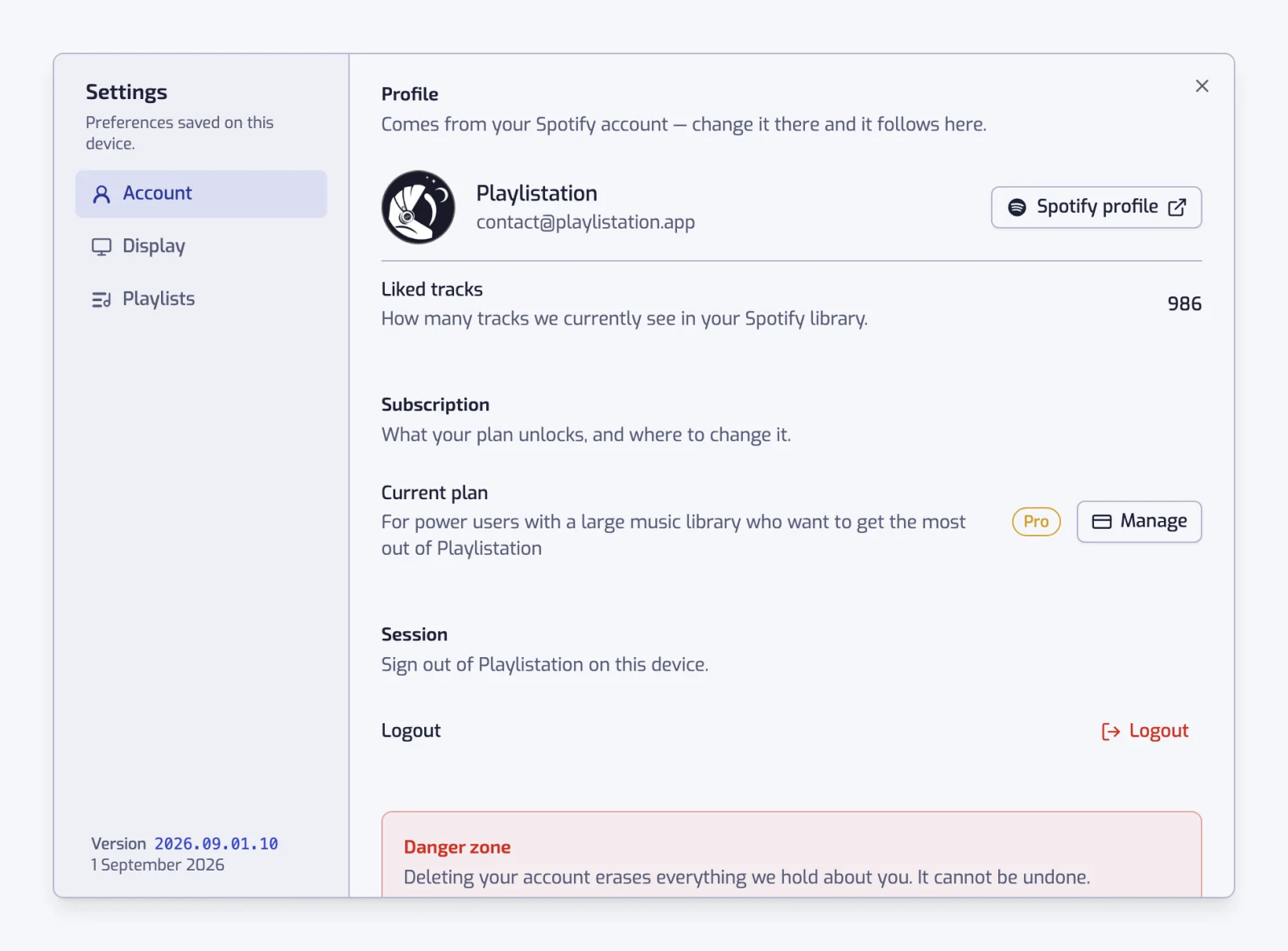Image resolution: width=1288 pixels, height=951 pixels.
Task: Close the settings dialog with the X
Action: click(1202, 86)
